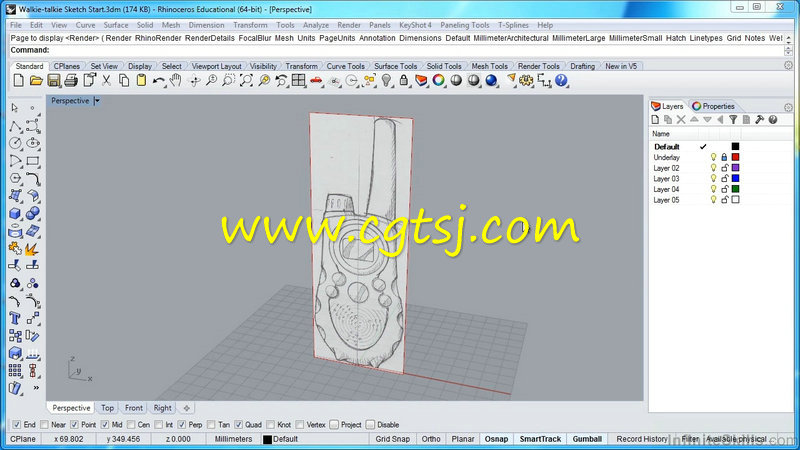This screenshot has height=450, width=800.
Task: Click the Paste clipboard icon
Action: pyautogui.click(x=141, y=81)
